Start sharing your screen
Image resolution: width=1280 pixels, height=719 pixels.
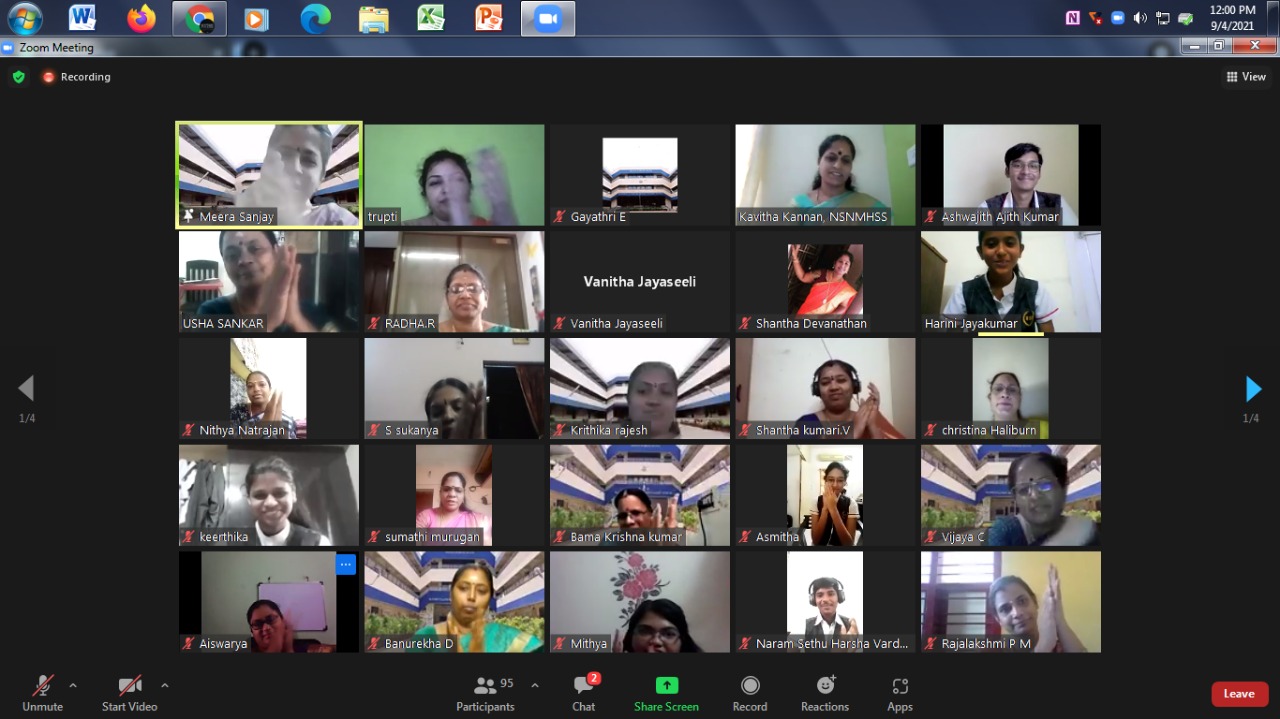tap(666, 693)
